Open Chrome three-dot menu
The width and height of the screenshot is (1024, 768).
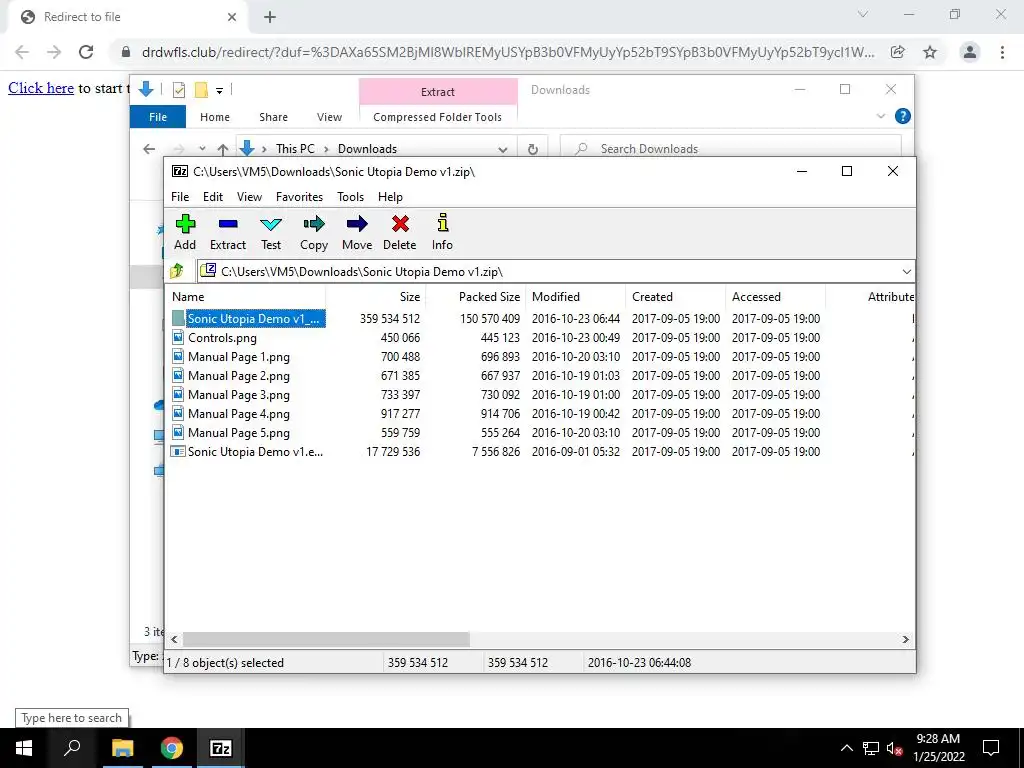click(1002, 52)
